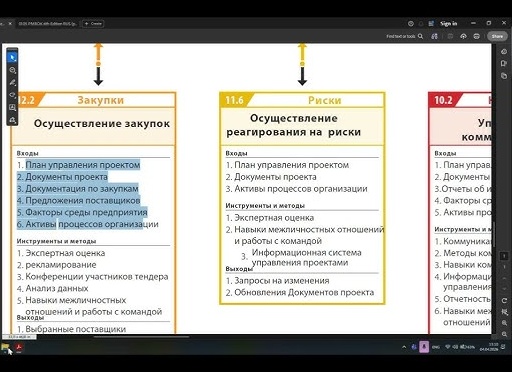Image resolution: width=512 pixels, height=372 pixels.
Task: Zoom out using bottom right magnifier
Action: point(504,334)
